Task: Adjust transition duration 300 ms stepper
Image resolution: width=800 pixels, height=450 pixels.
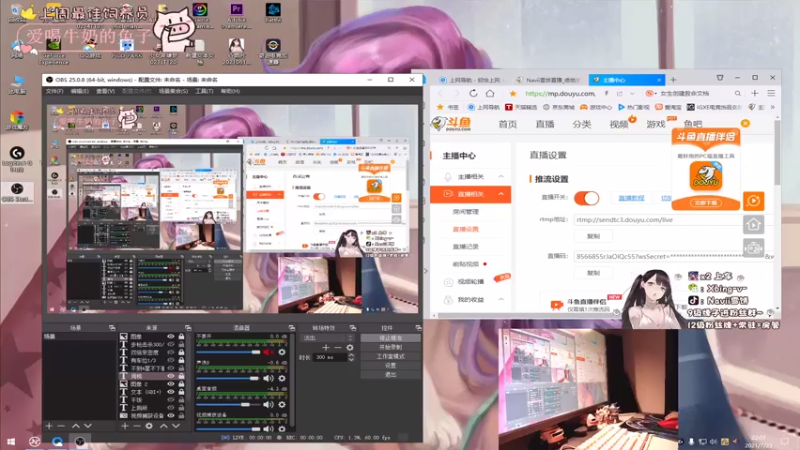Action: pos(351,357)
